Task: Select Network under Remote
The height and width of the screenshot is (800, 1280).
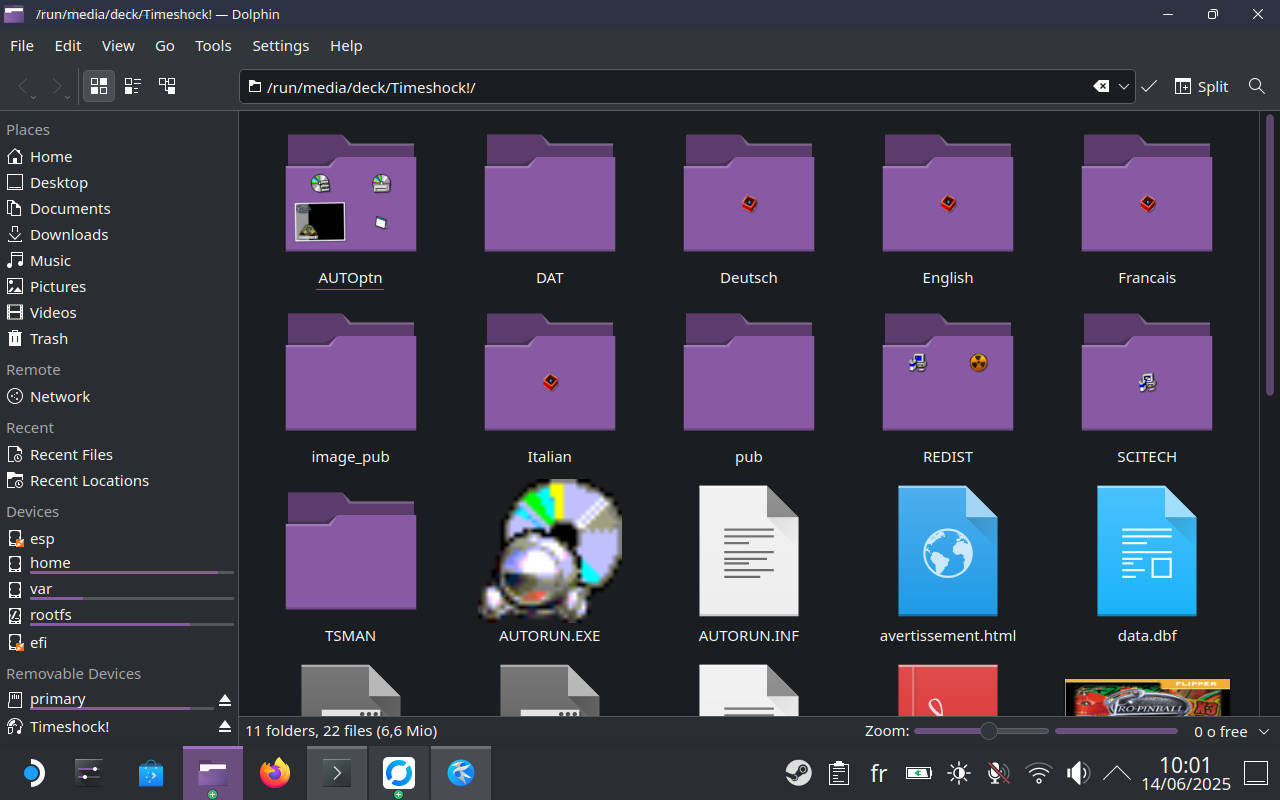Action: (x=119, y=397)
